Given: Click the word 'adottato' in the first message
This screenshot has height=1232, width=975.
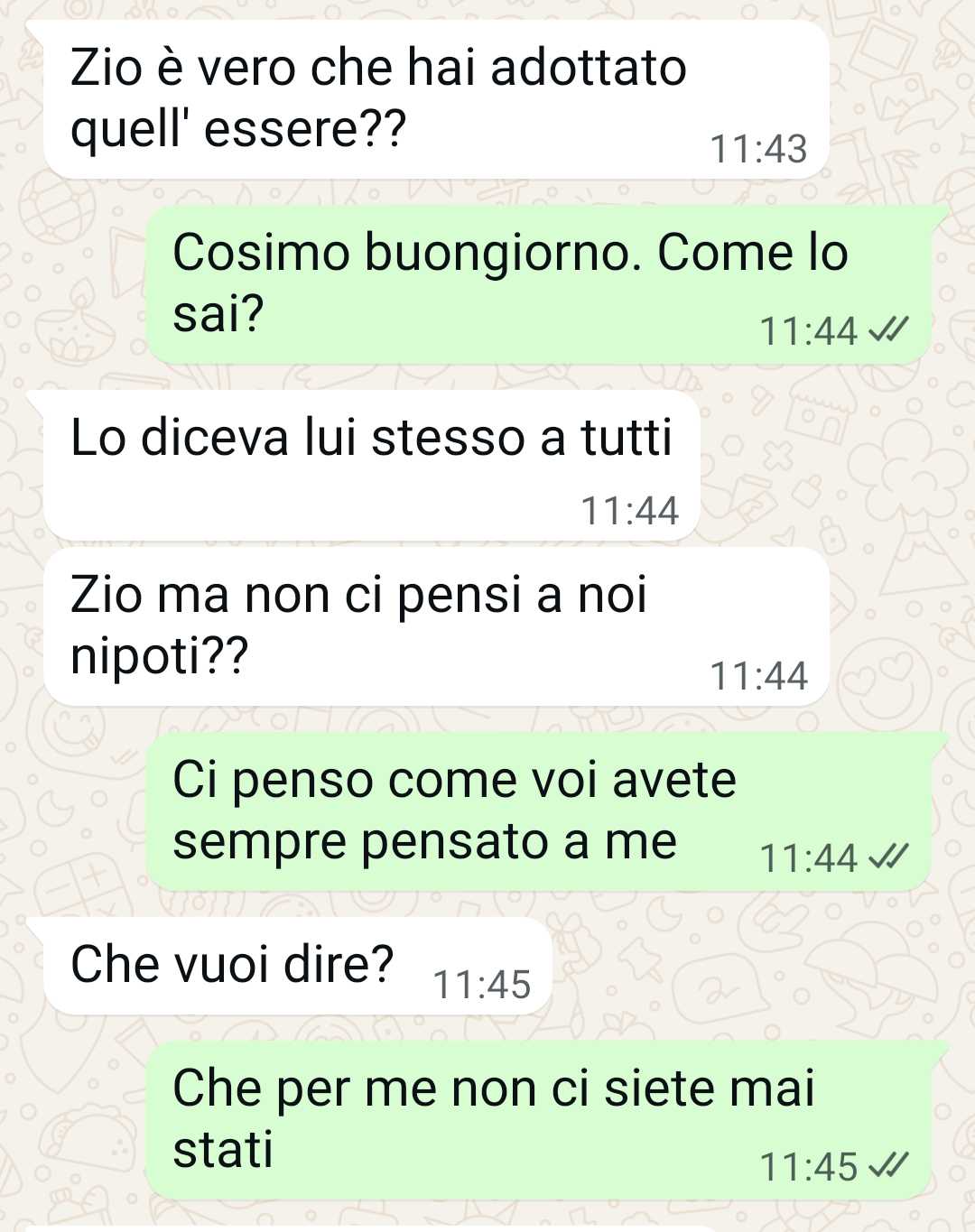Looking at the screenshot, I should pos(588,69).
